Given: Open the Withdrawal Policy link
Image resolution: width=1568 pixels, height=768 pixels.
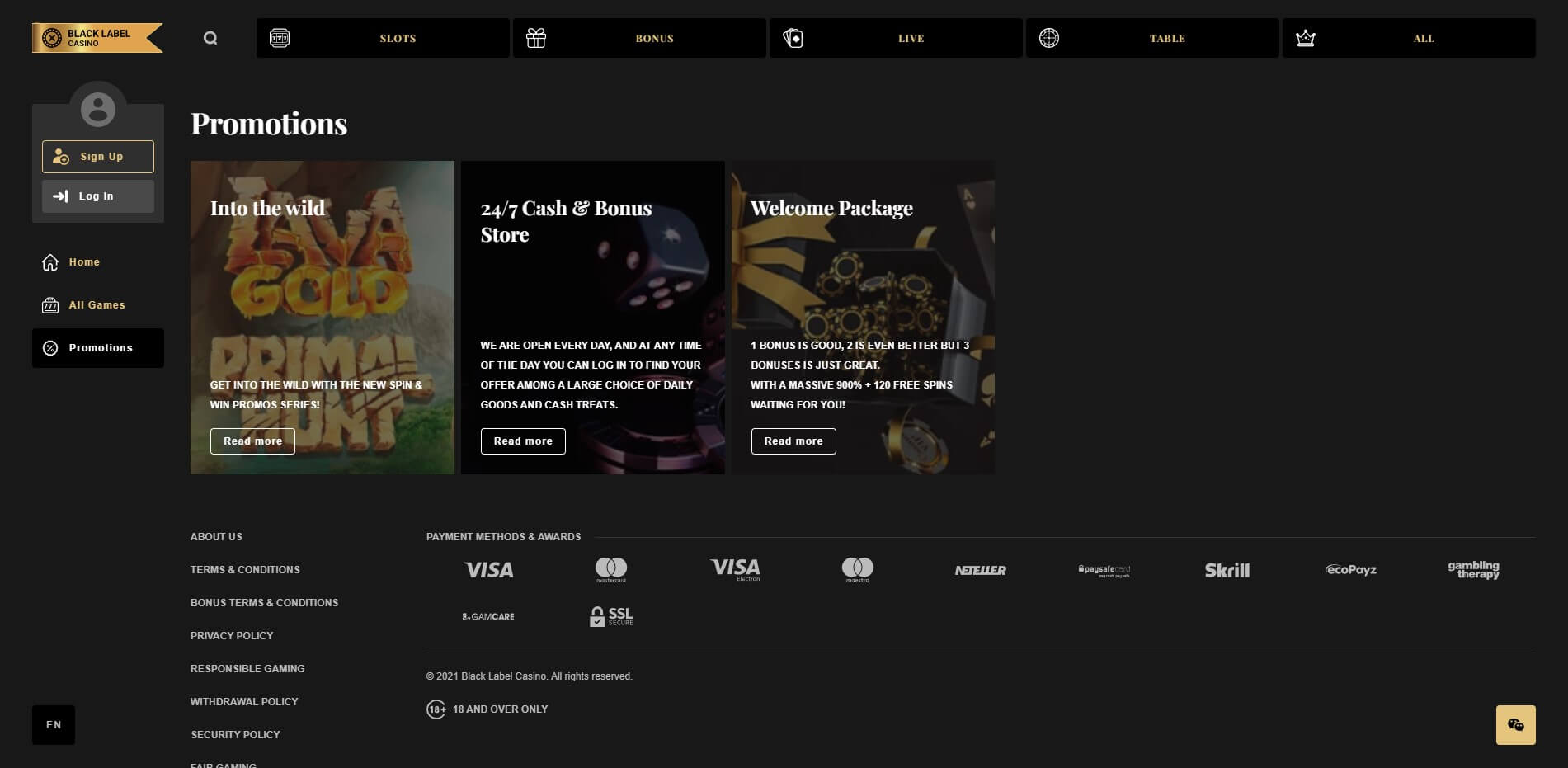Looking at the screenshot, I should tap(244, 701).
